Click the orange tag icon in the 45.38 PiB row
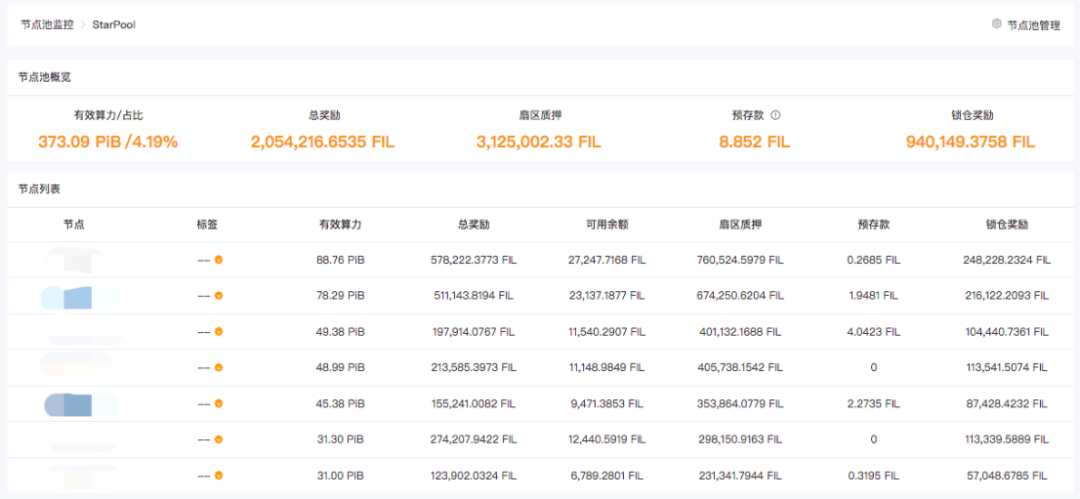Image resolution: width=1080 pixels, height=499 pixels. pyautogui.click(x=218, y=404)
